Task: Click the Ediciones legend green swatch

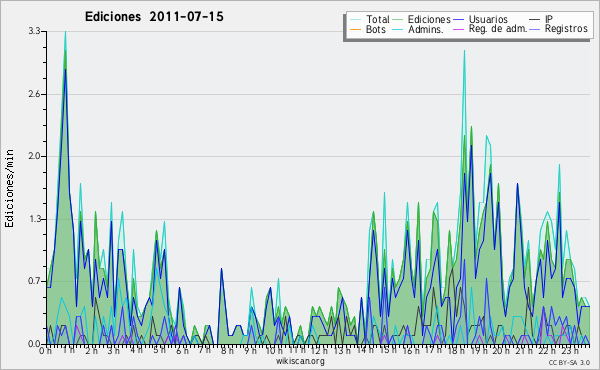Action: [x=398, y=19]
